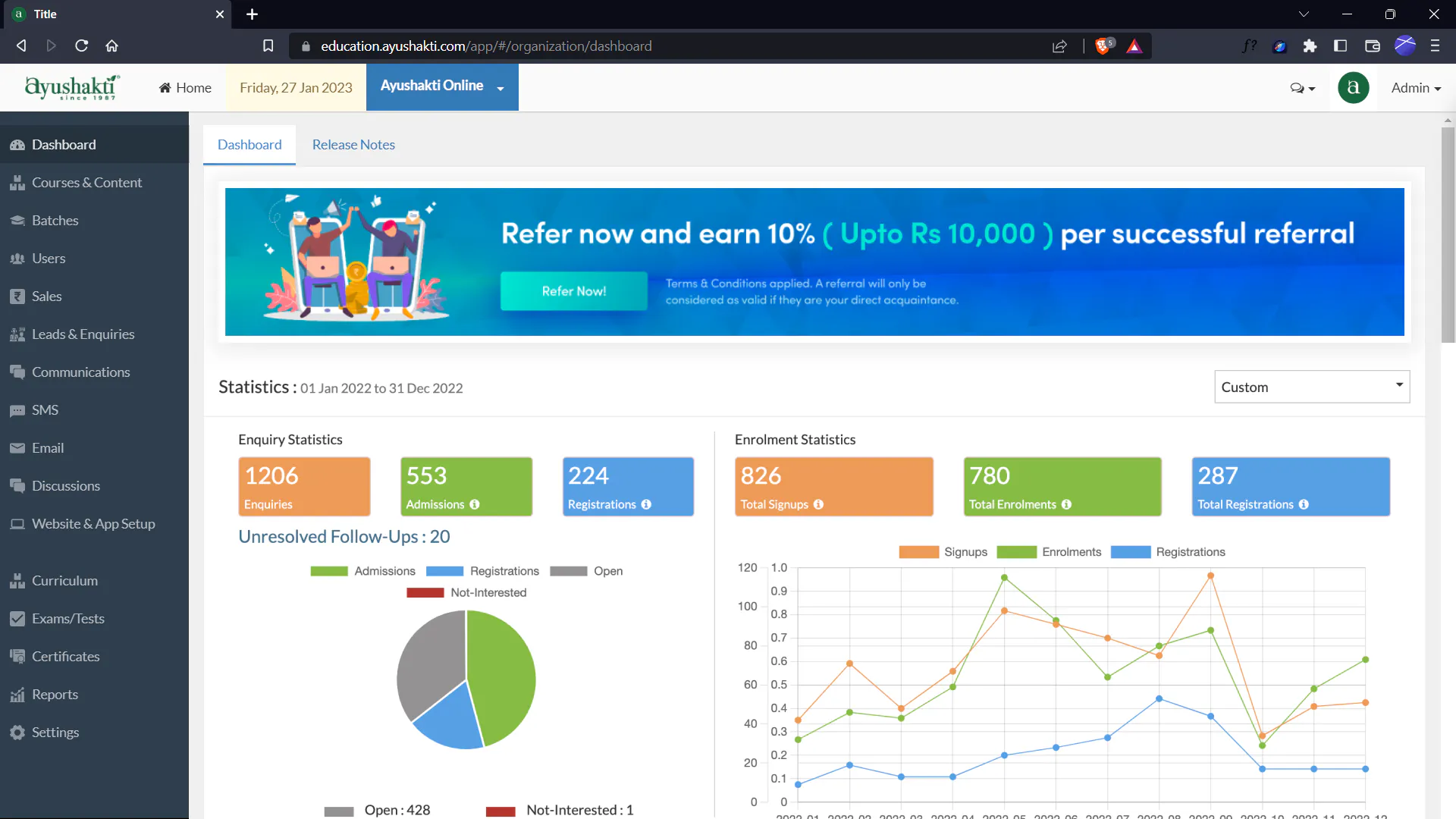Viewport: 1456px width, 819px height.
Task: Click info icon next to Admissions
Action: click(x=474, y=505)
